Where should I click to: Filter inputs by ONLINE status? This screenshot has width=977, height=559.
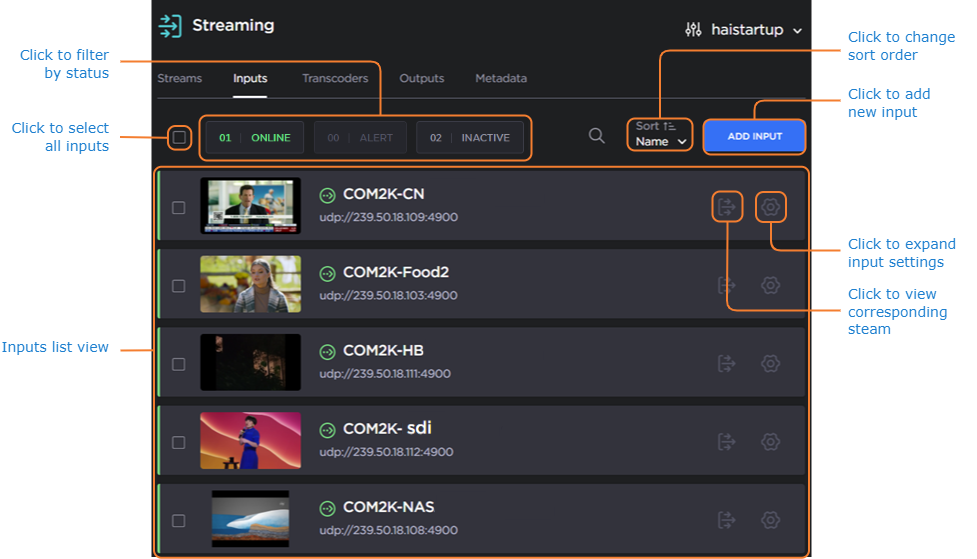(255, 138)
